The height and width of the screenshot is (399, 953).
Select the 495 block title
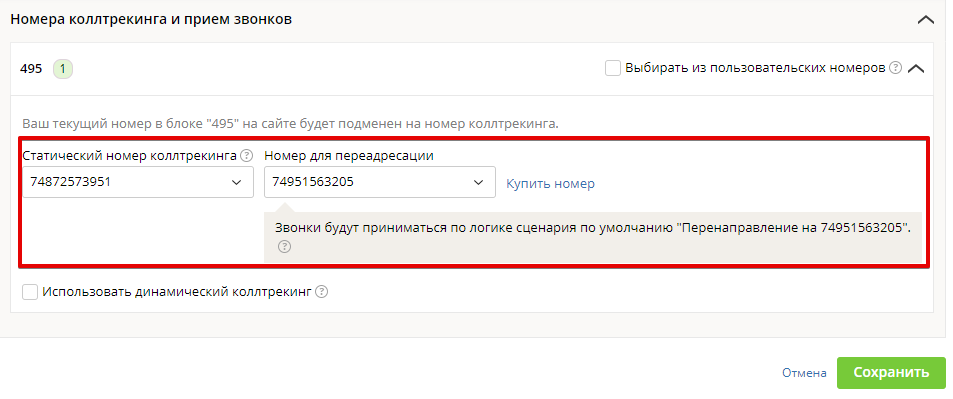coord(31,69)
